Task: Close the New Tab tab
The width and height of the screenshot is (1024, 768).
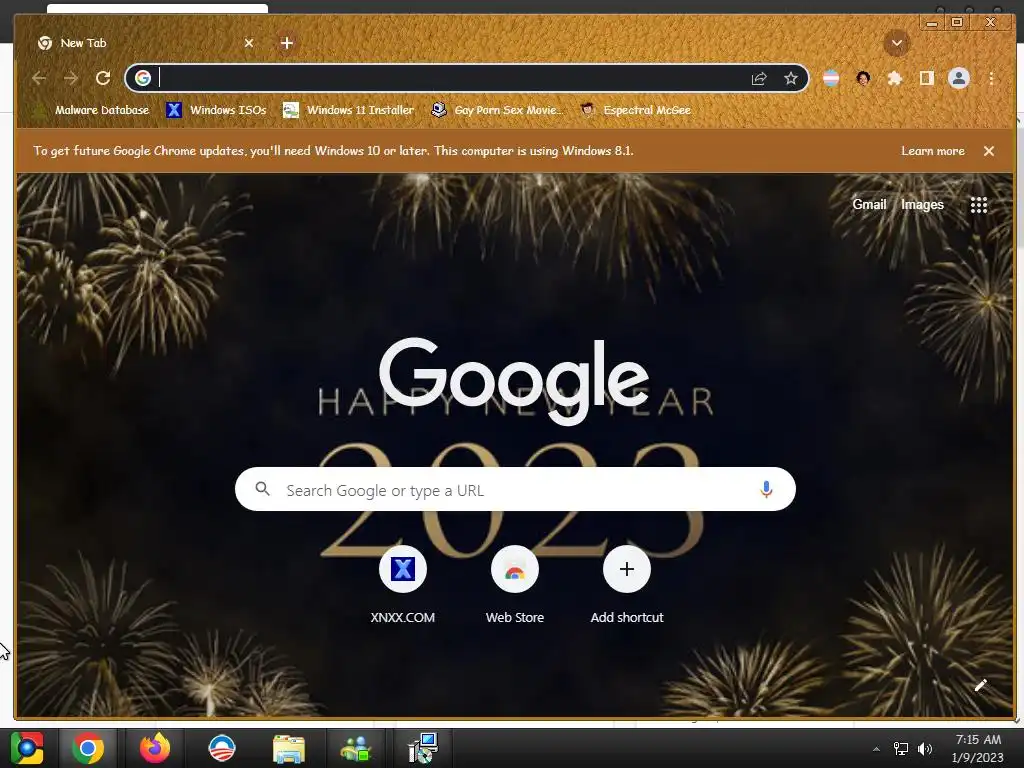Action: pyautogui.click(x=249, y=43)
